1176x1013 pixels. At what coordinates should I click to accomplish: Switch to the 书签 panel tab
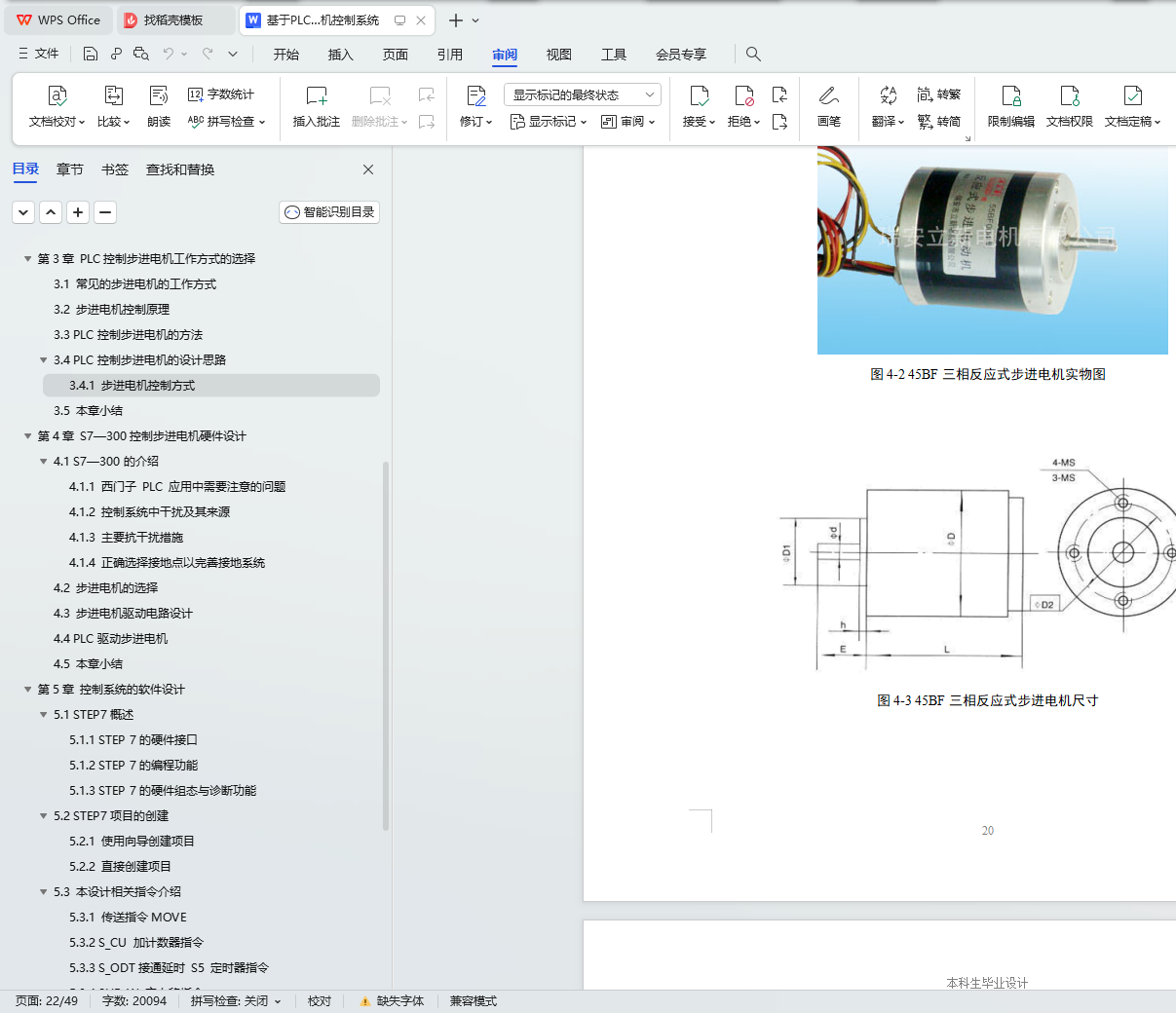115,169
